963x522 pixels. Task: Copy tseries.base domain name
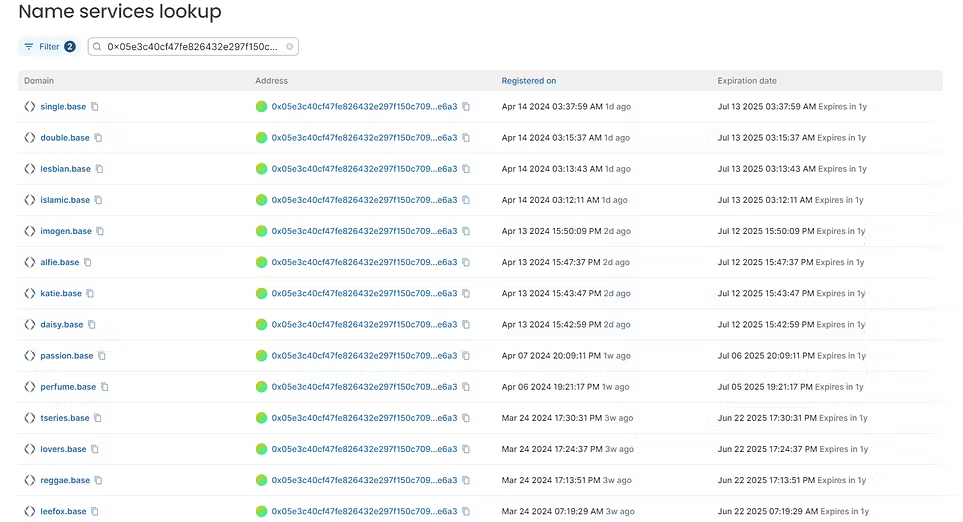pos(98,418)
